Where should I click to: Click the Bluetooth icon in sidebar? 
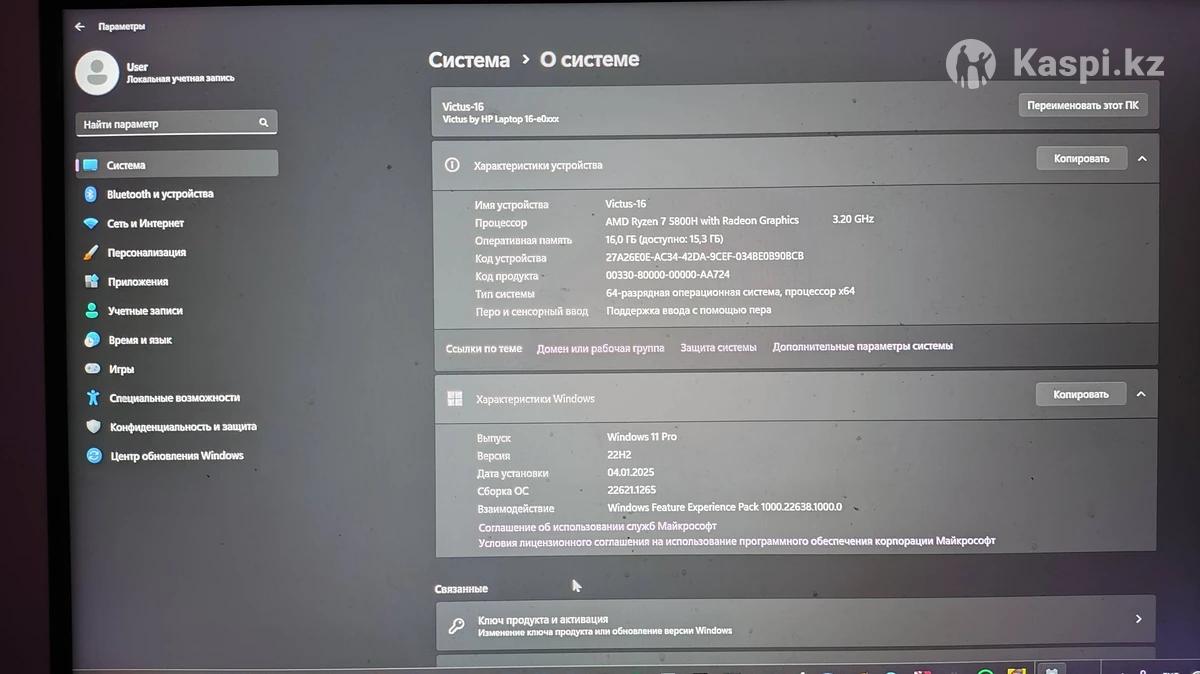[x=90, y=194]
